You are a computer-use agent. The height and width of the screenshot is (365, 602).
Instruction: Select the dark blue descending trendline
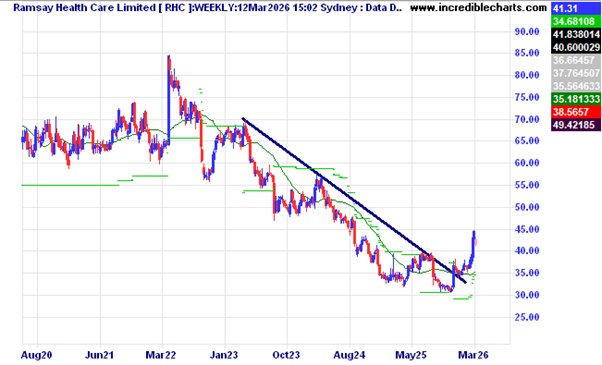(x=354, y=200)
